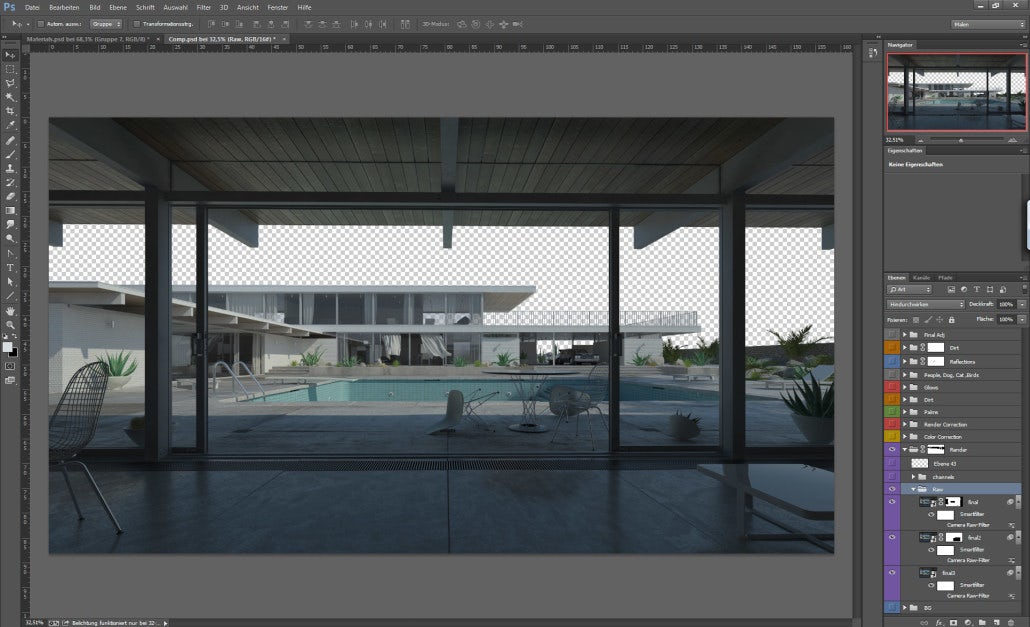
Task: Open the Hindurchwirken blend mode dropdown
Action: [925, 304]
